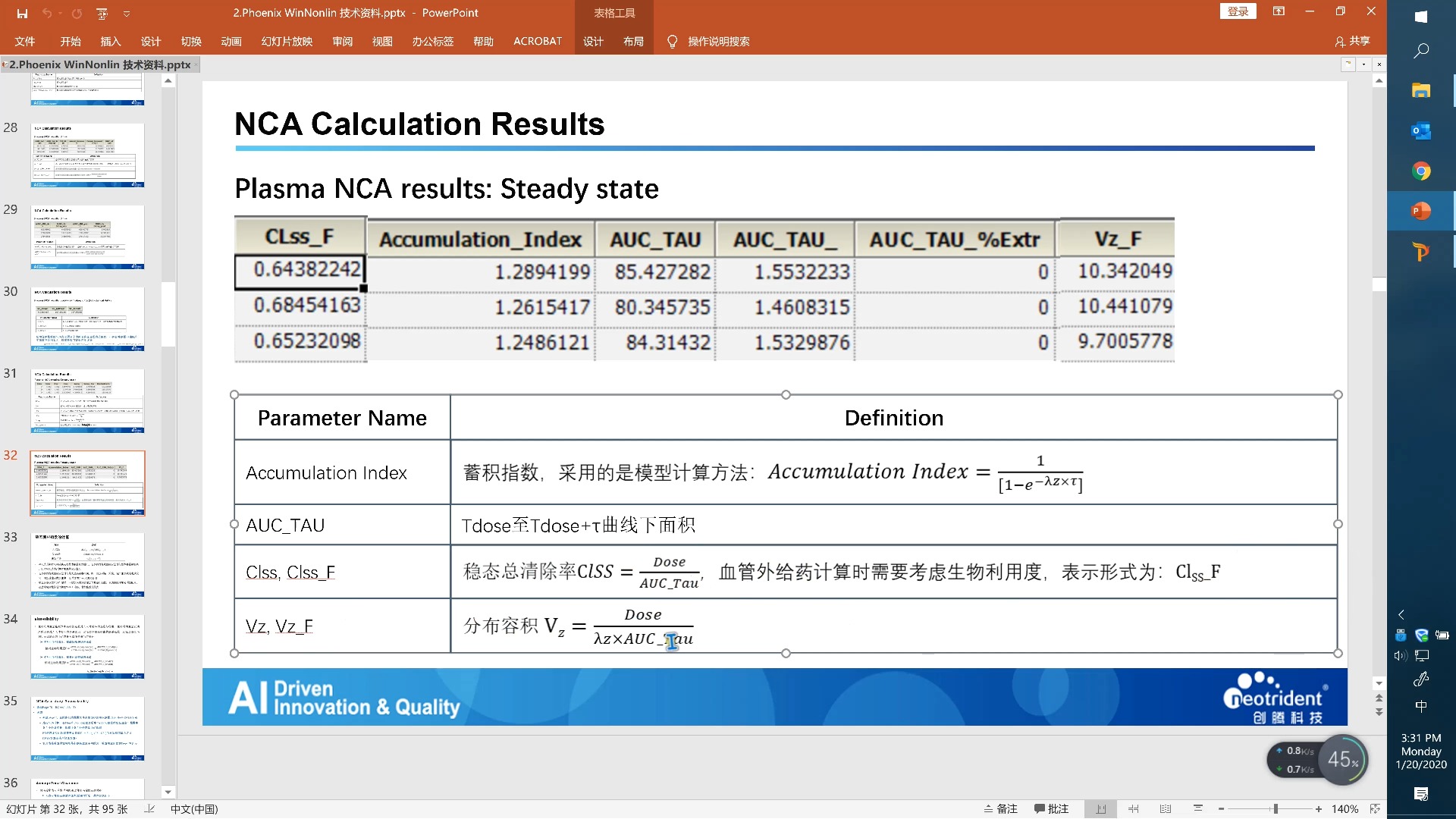Click the 登录 sign-in button
Viewport: 1456px width, 819px height.
pyautogui.click(x=1238, y=11)
